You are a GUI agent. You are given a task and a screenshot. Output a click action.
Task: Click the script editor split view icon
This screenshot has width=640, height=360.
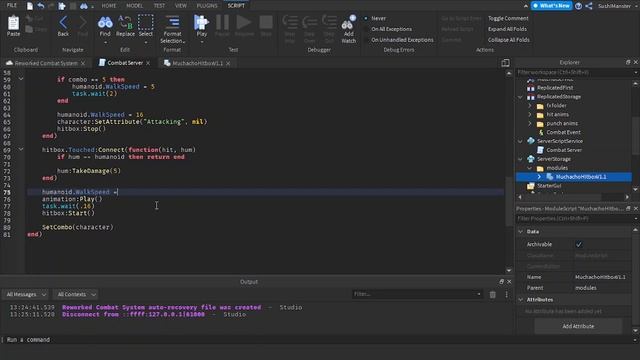[x=505, y=63]
